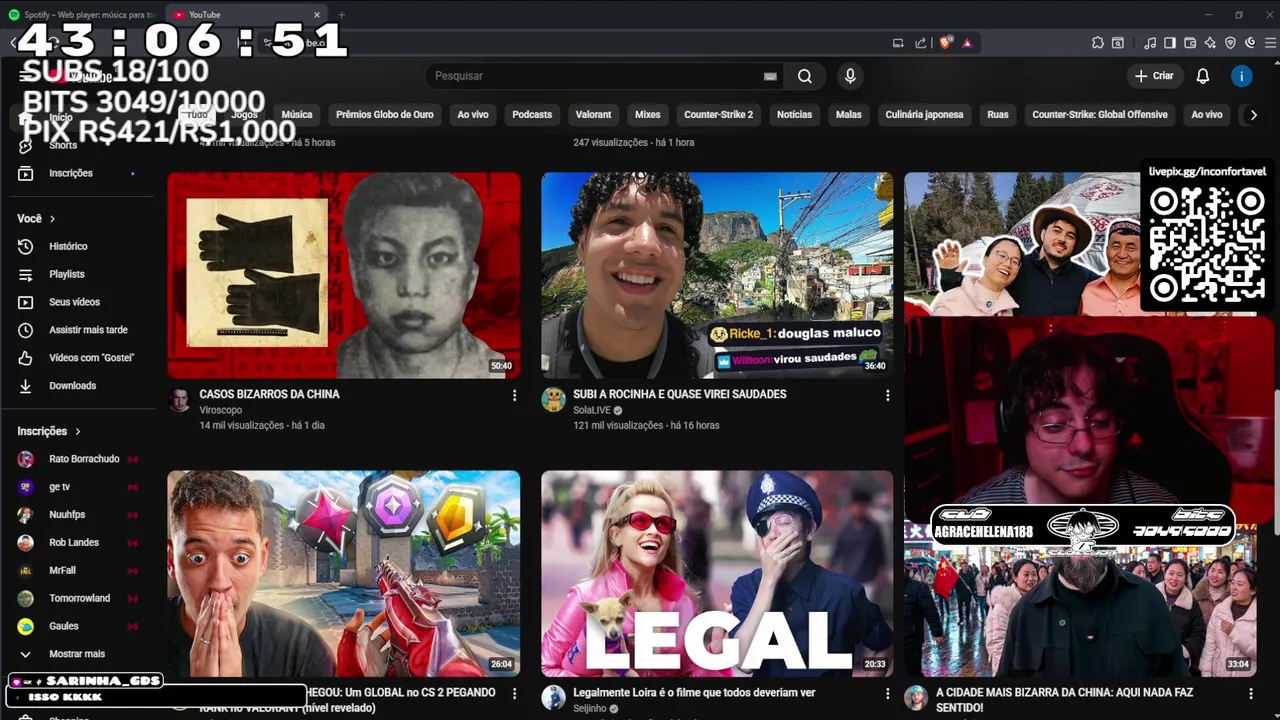Open YouTube notifications bell

1203,76
